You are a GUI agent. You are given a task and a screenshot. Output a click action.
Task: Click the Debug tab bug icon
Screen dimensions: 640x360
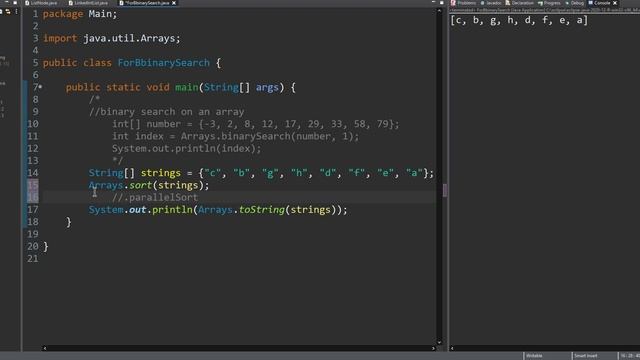(567, 3)
